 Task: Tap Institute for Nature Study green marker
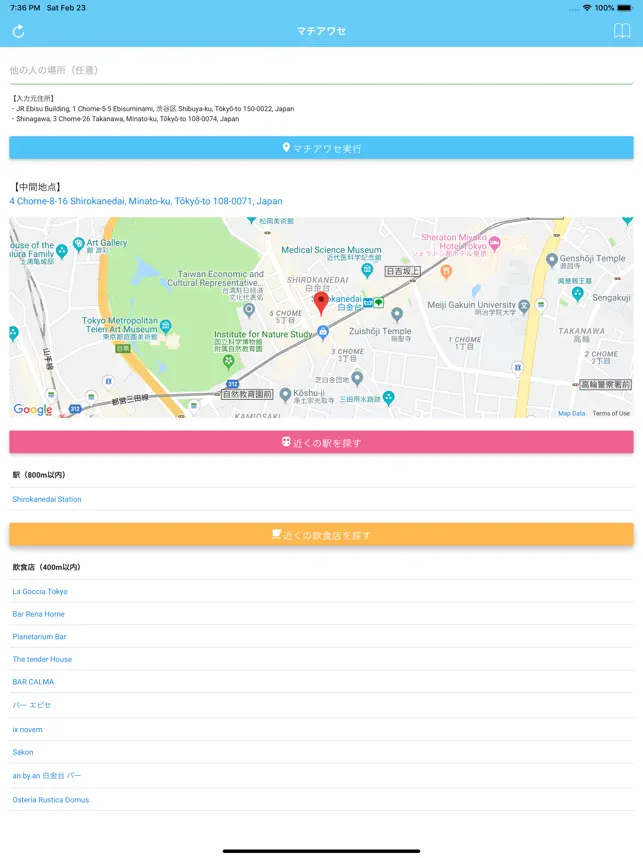(229, 361)
